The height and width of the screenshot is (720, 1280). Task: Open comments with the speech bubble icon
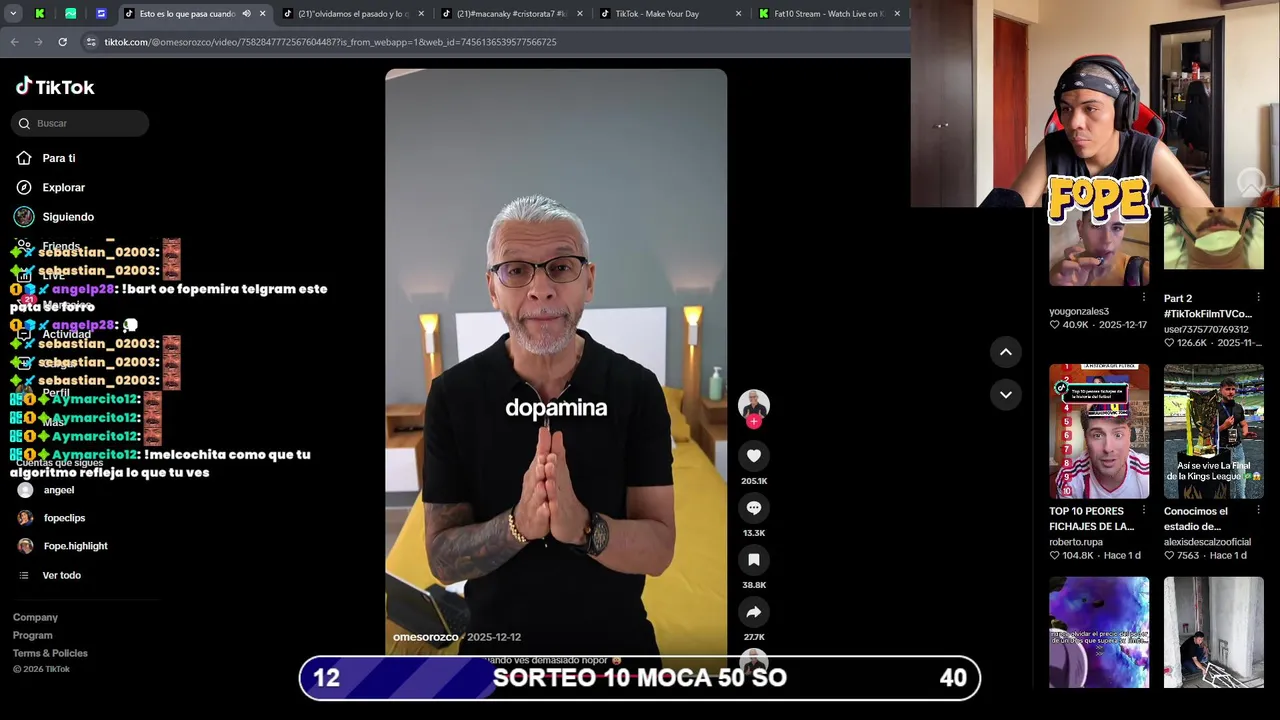tap(754, 508)
